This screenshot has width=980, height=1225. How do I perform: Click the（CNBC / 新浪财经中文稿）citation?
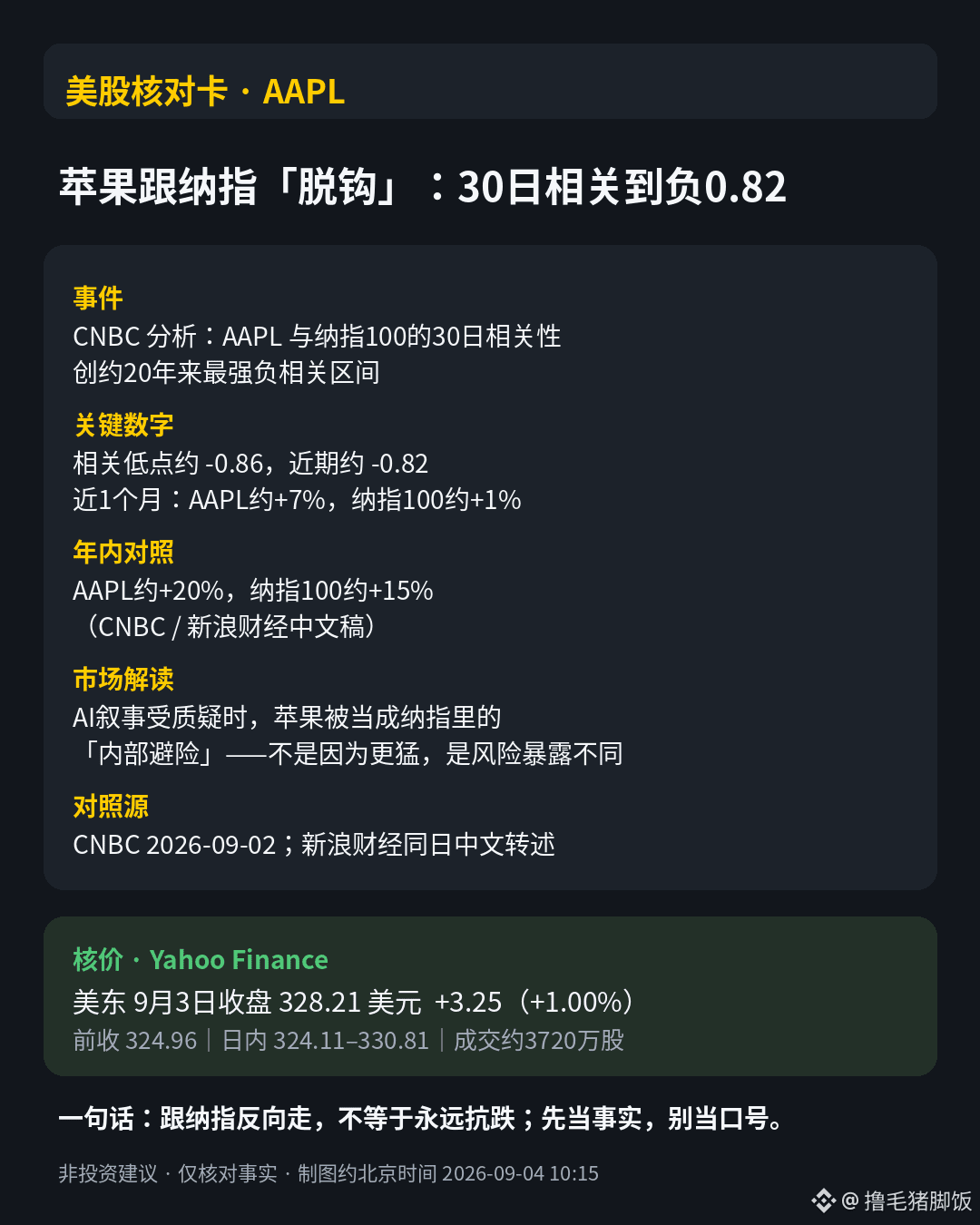point(226,627)
